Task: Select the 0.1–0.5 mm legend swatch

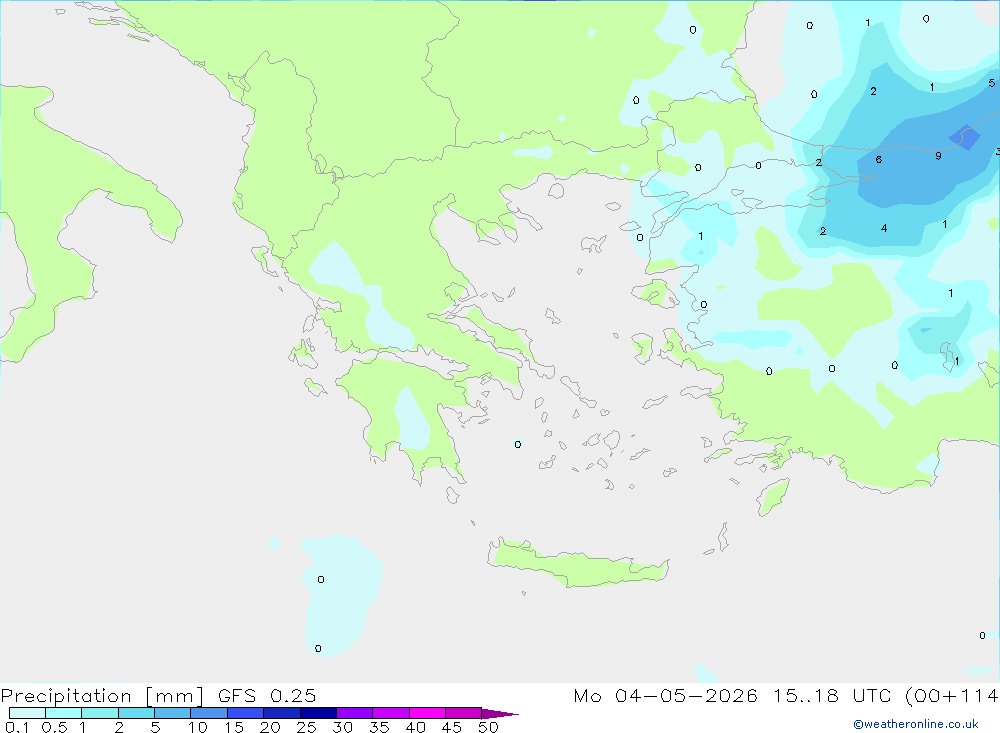Action: [x=27, y=713]
